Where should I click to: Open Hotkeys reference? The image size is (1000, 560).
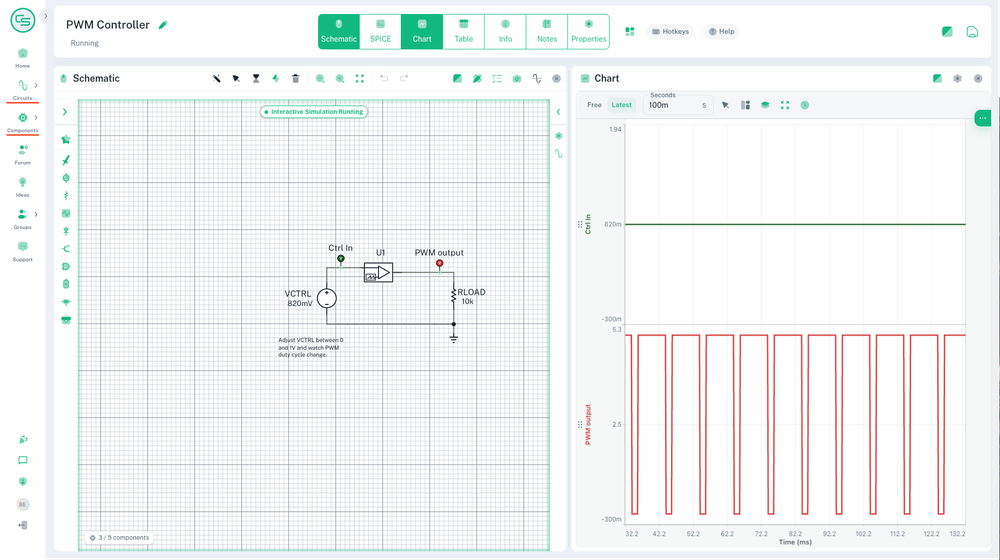670,31
